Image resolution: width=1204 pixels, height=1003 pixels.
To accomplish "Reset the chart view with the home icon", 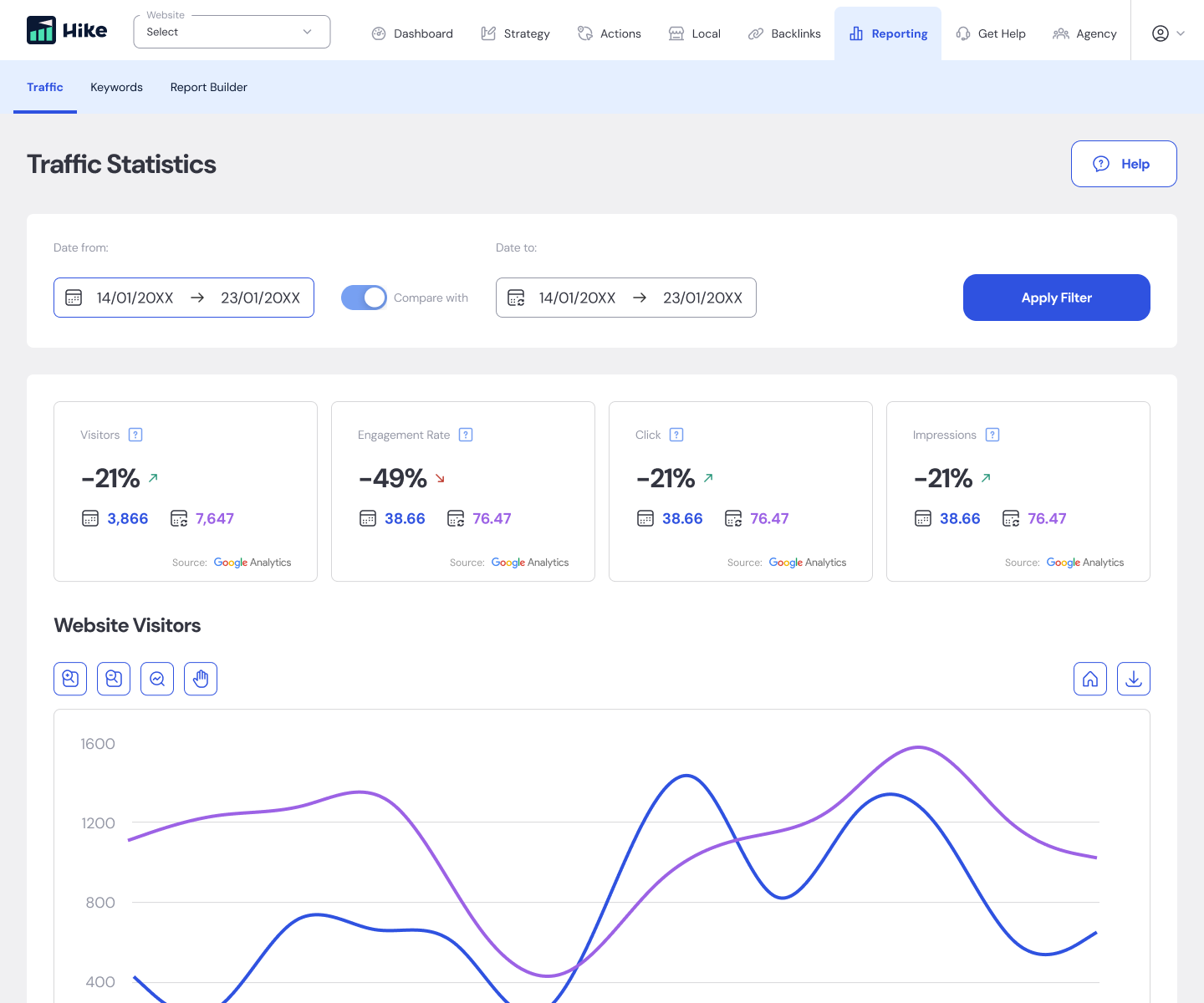I will [x=1090, y=679].
